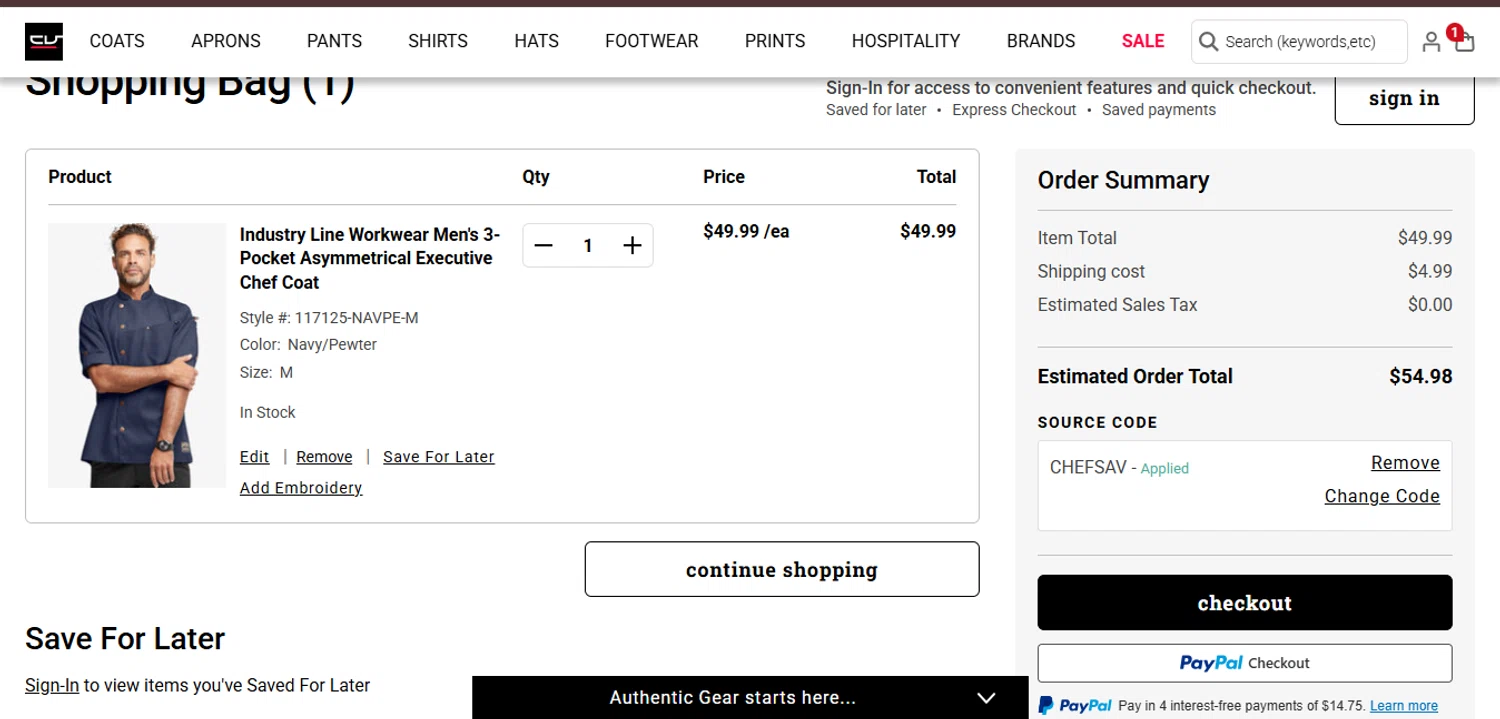Viewport: 1500px width, 719px height.
Task: Open the PANTS menu
Action: click(x=334, y=41)
